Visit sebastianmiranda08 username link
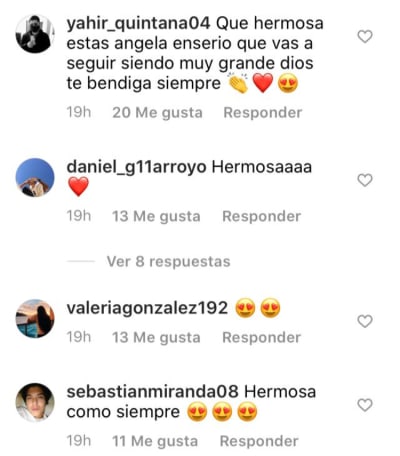The image size is (400, 456). (x=152, y=392)
